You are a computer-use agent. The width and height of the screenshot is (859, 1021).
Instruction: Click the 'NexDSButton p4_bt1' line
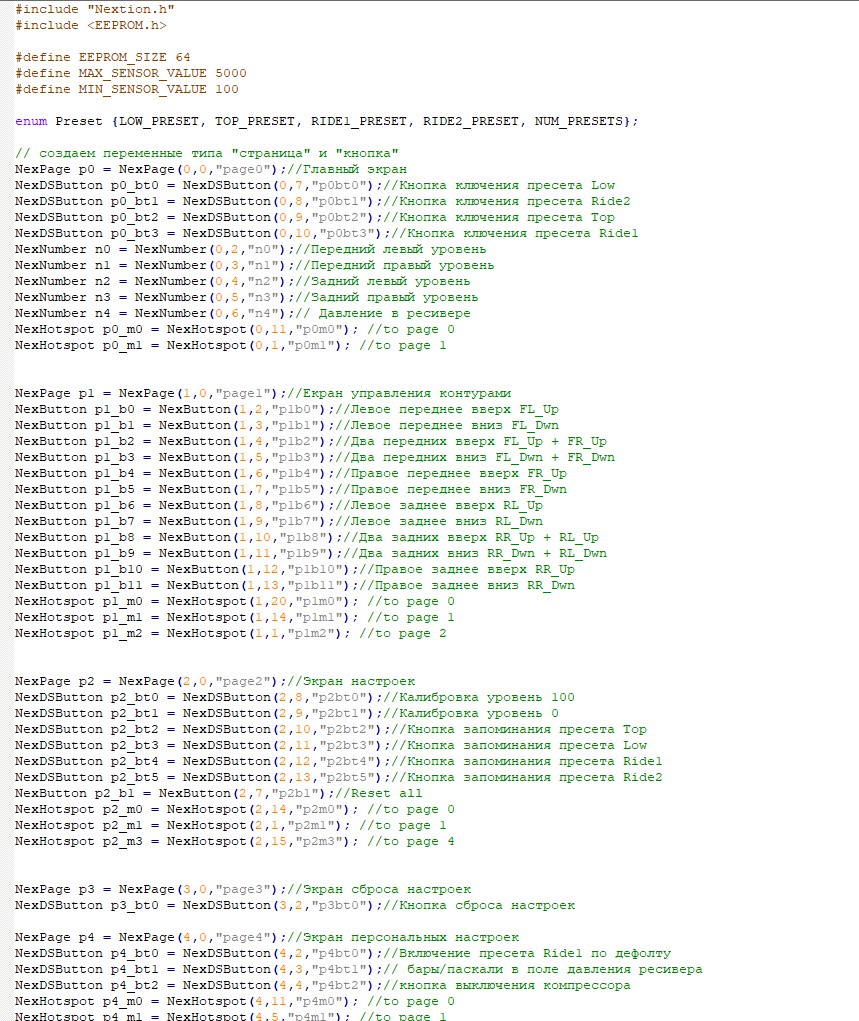tap(359, 970)
